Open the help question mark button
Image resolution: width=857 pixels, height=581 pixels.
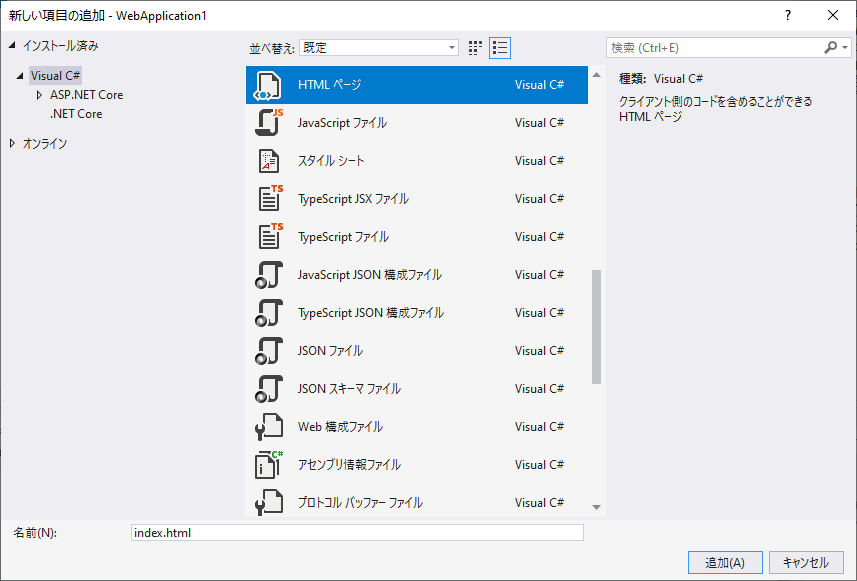click(x=788, y=15)
